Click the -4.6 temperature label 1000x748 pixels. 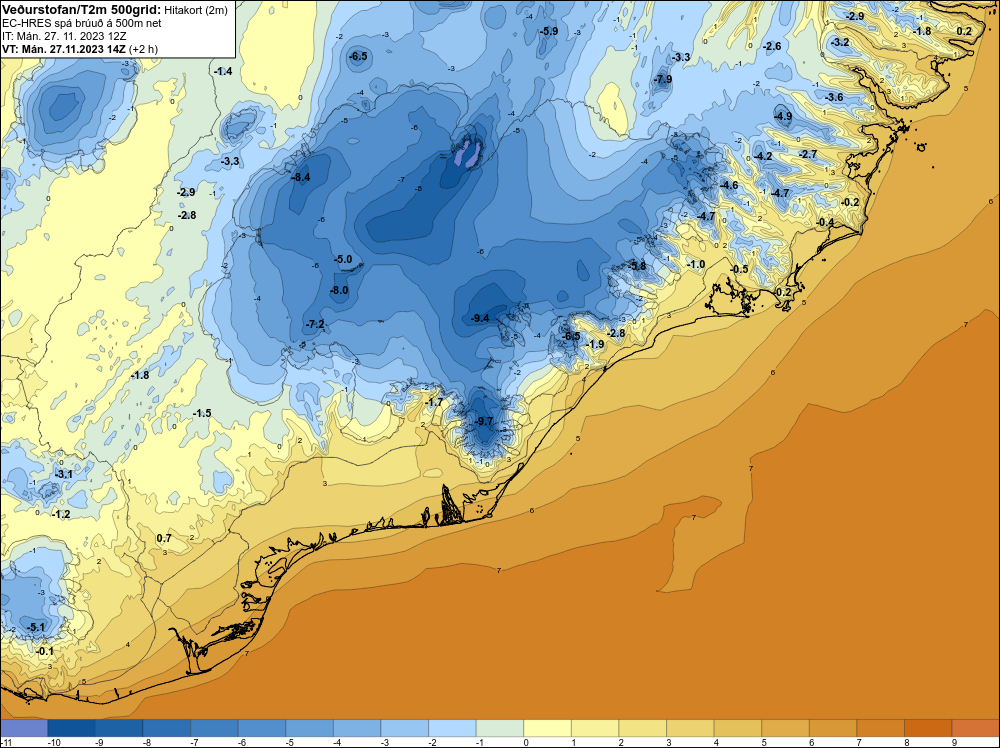[729, 186]
